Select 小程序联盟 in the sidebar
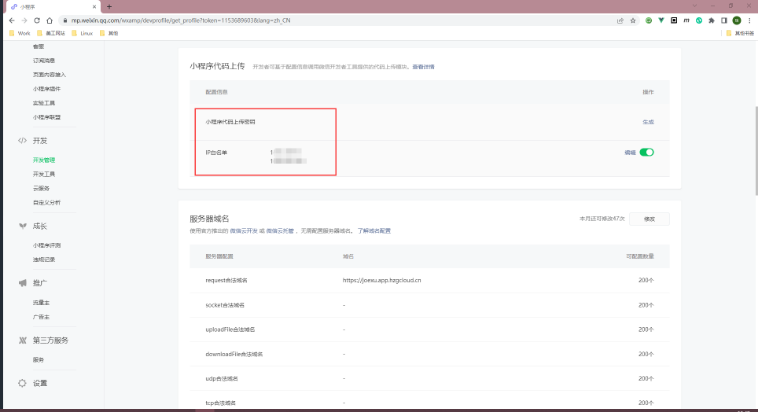This screenshot has height=413, width=758. 47,118
